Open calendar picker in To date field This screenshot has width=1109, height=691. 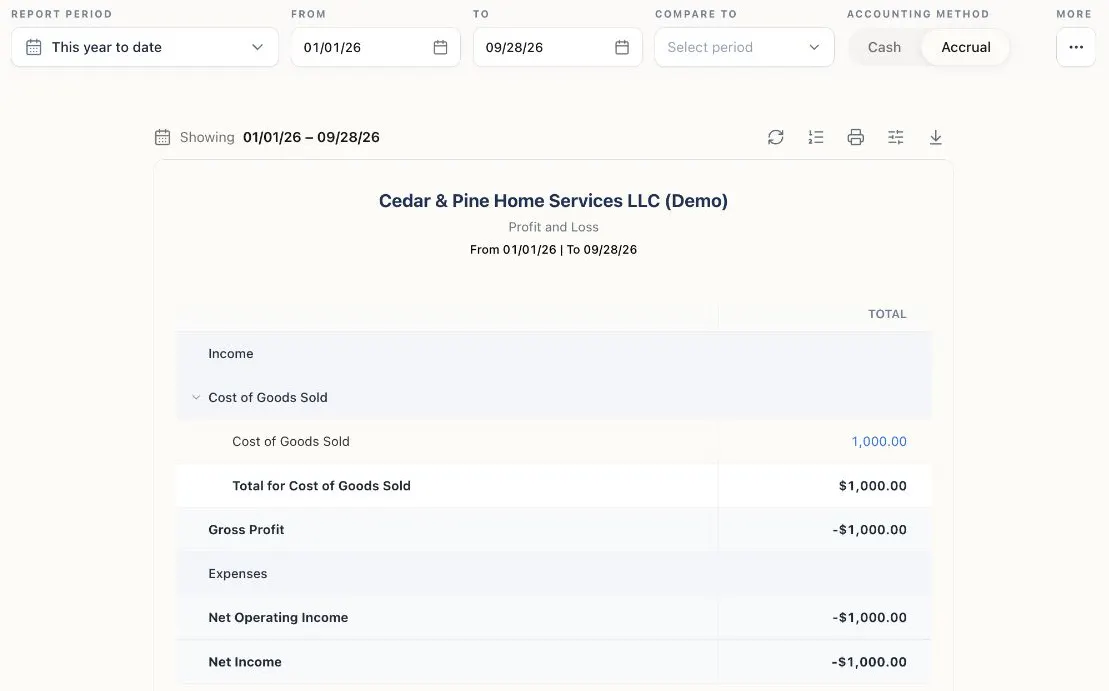pyautogui.click(x=622, y=47)
